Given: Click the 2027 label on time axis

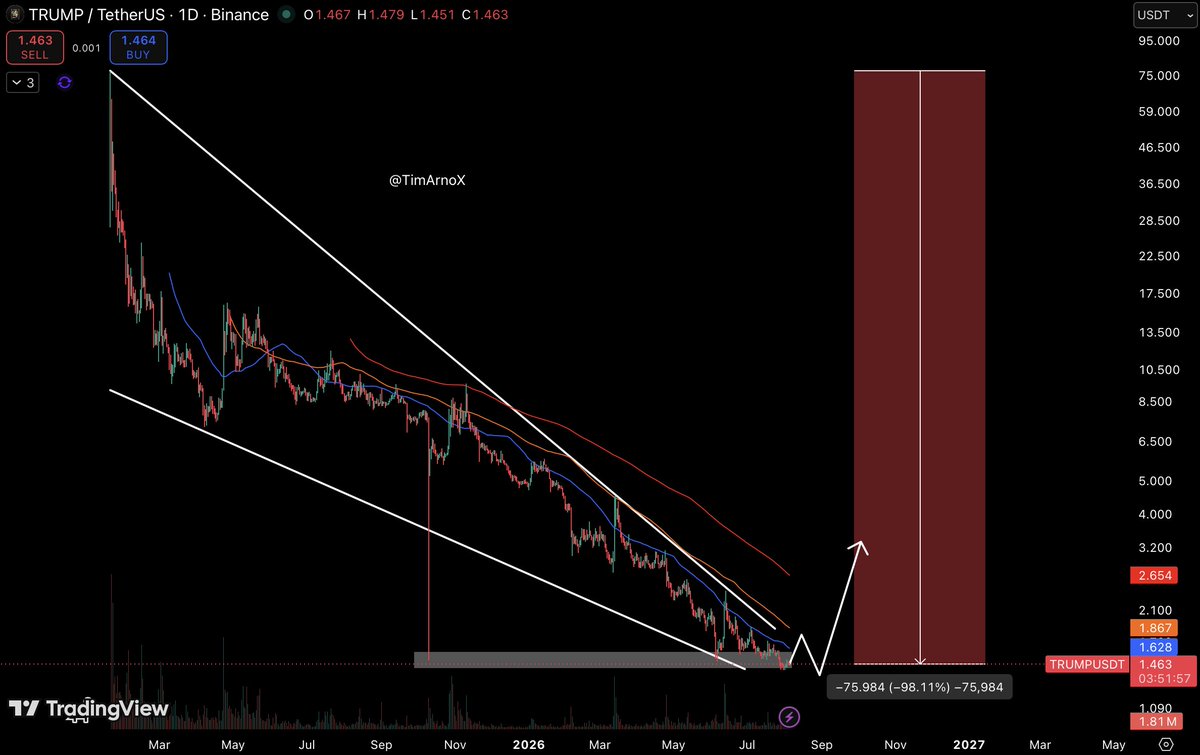Looking at the screenshot, I should 968,745.
